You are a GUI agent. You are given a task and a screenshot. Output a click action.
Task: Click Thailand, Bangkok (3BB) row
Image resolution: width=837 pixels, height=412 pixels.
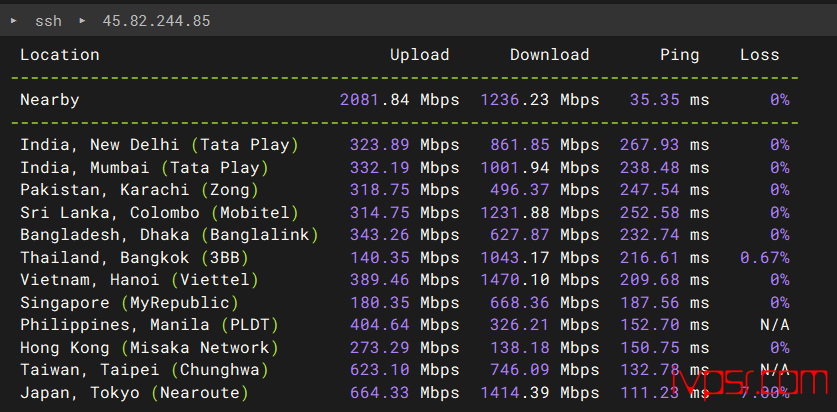click(x=405, y=258)
